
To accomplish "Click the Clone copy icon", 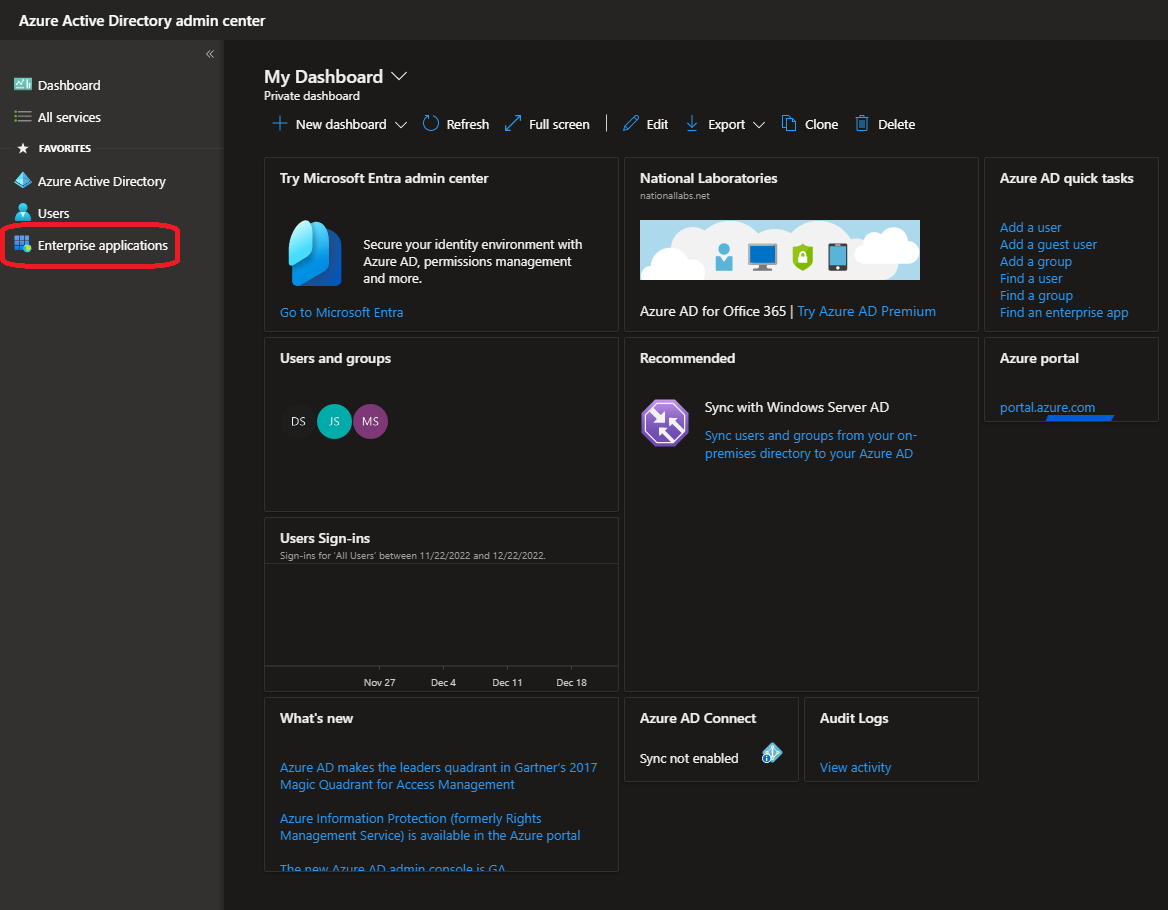I will pos(788,124).
